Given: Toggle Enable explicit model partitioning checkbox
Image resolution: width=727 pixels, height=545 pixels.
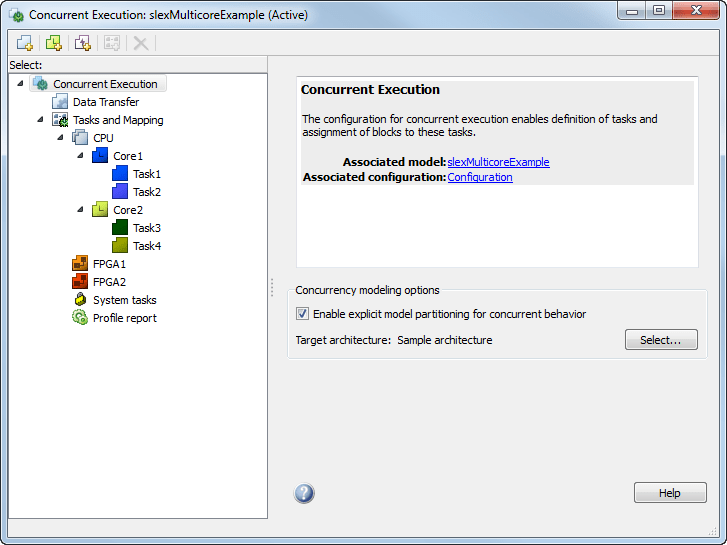Looking at the screenshot, I should coord(302,314).
